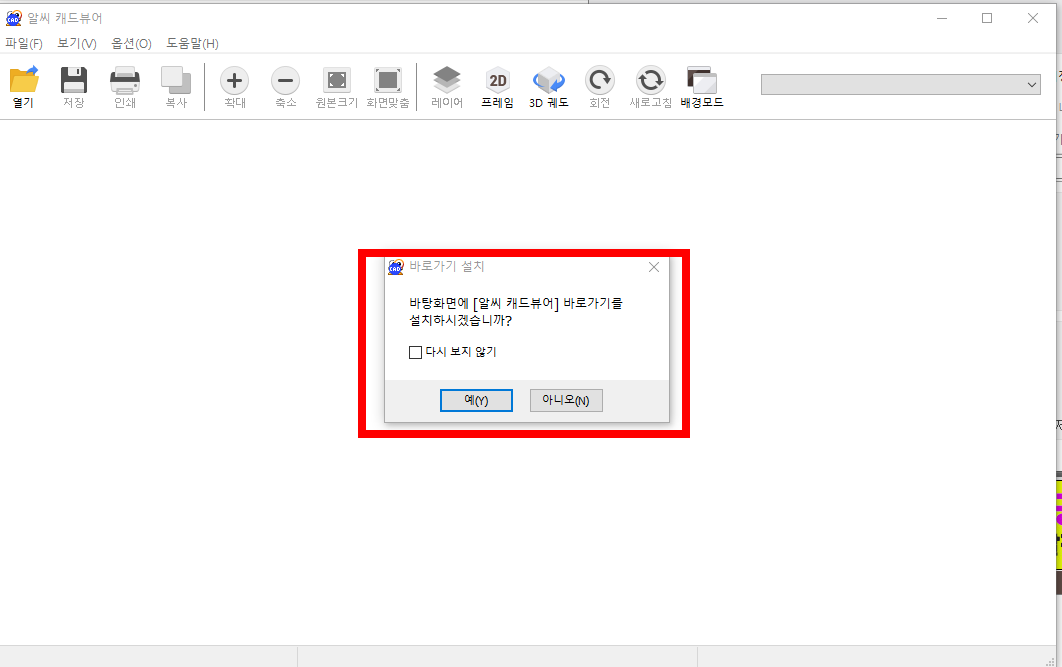Open a CAD file with the 열기 icon
The height and width of the screenshot is (667, 1062).
click(x=22, y=86)
